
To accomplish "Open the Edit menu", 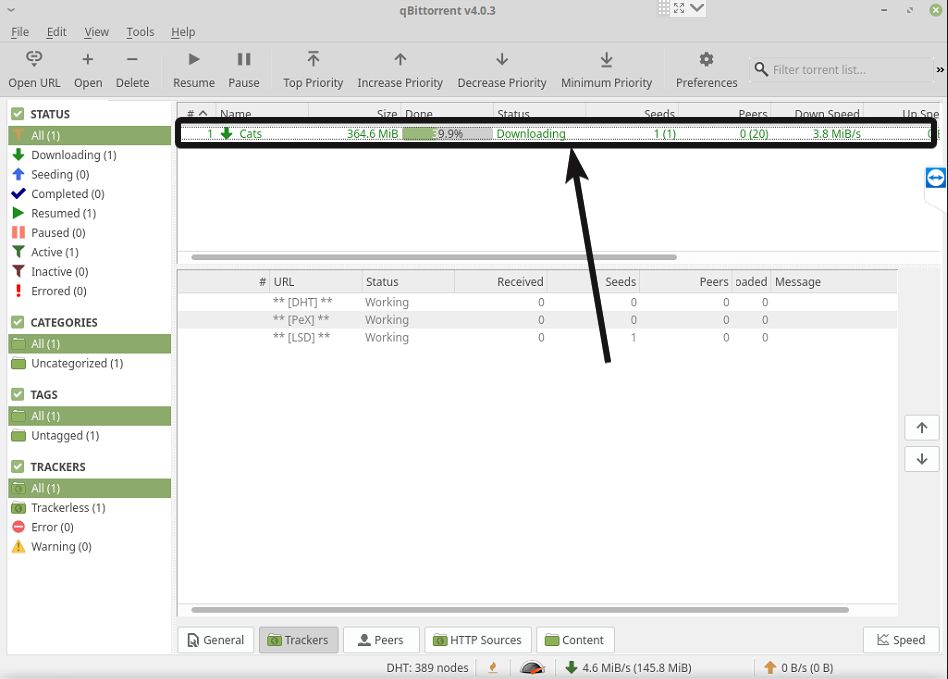I will [56, 31].
